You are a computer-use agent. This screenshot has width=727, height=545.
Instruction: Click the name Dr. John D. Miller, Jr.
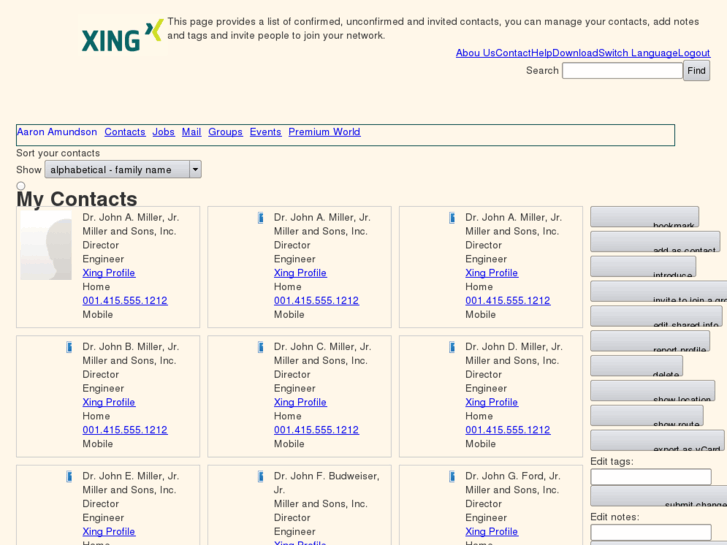click(514, 346)
